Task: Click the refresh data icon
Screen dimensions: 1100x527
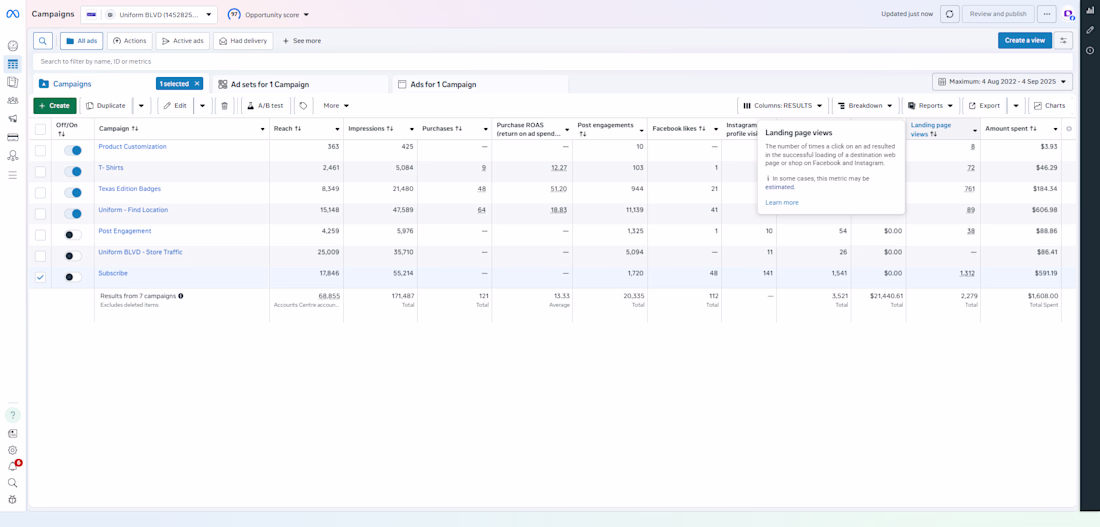Action: tap(949, 14)
